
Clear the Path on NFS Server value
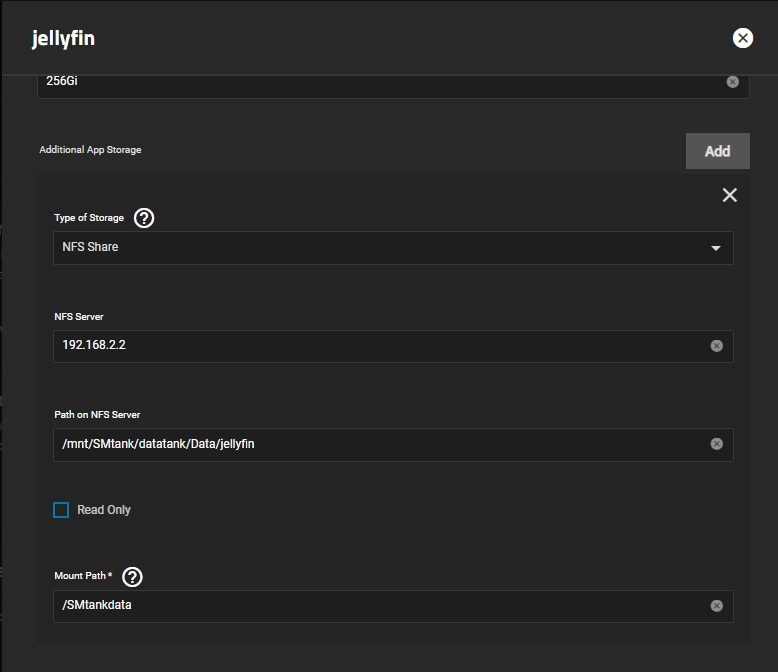716,444
